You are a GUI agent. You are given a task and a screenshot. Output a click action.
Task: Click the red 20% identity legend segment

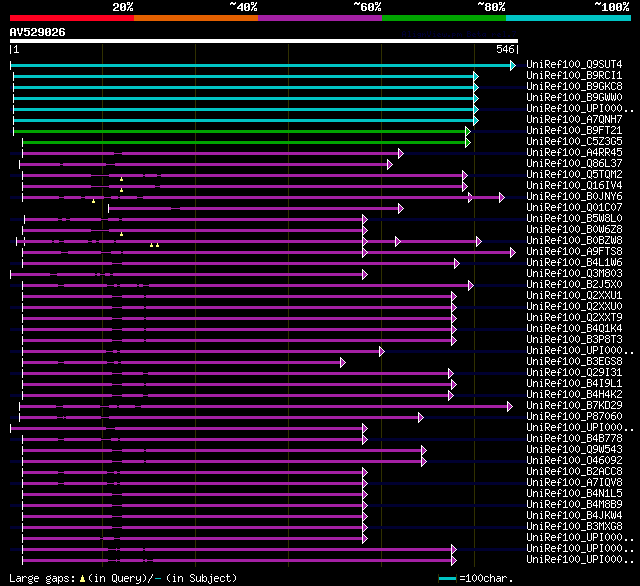(72, 18)
